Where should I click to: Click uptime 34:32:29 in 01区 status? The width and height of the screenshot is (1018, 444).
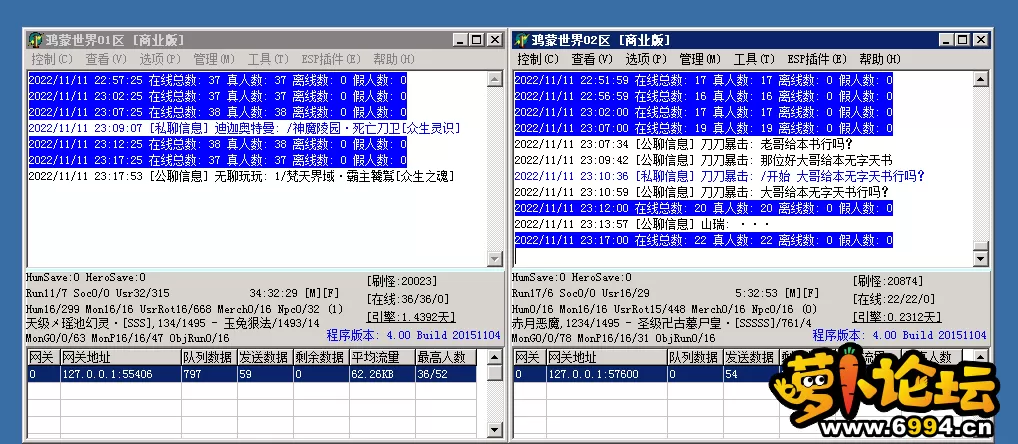272,293
